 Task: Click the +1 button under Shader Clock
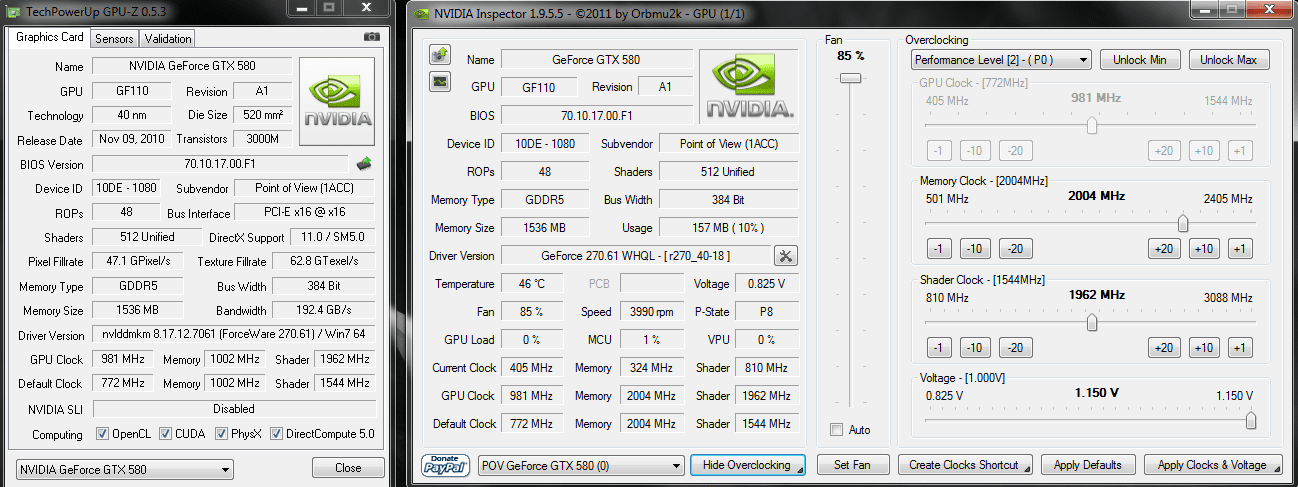point(1239,348)
